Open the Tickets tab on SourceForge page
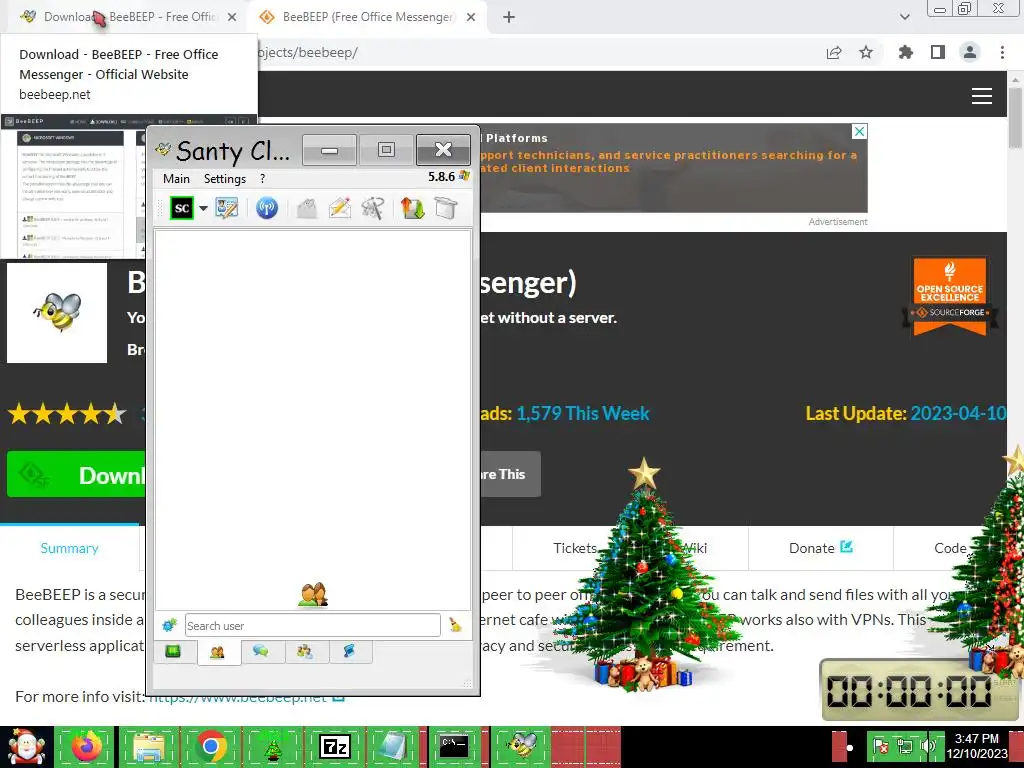Viewport: 1024px width, 768px height. point(575,549)
